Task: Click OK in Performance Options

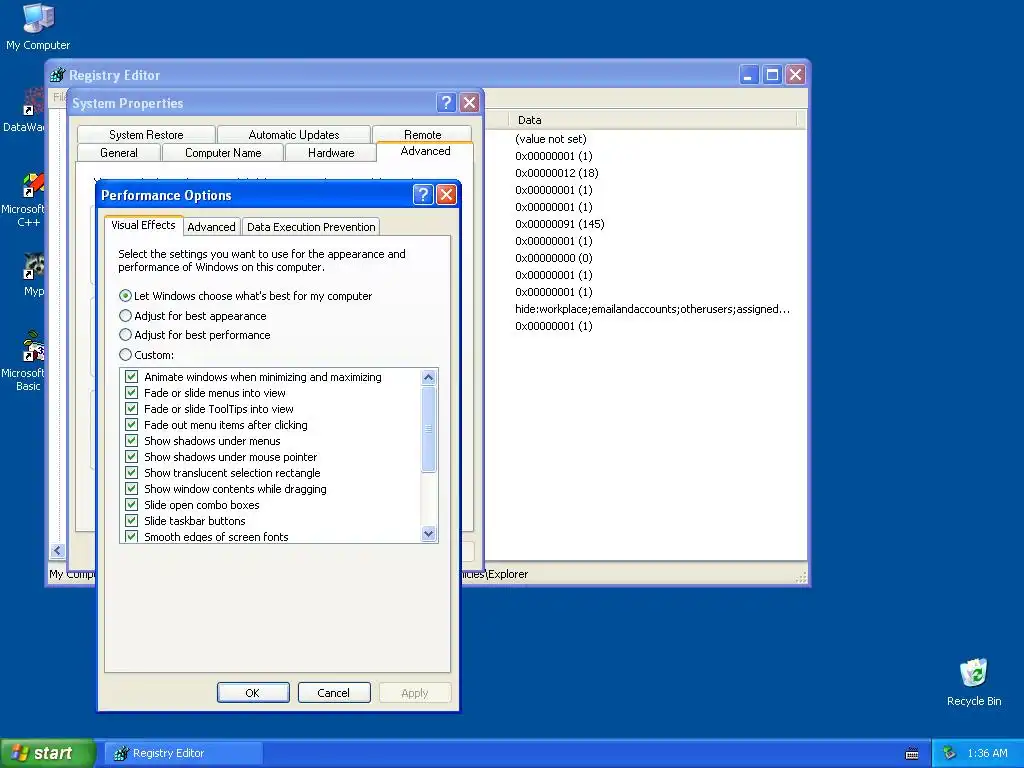Action: [253, 693]
